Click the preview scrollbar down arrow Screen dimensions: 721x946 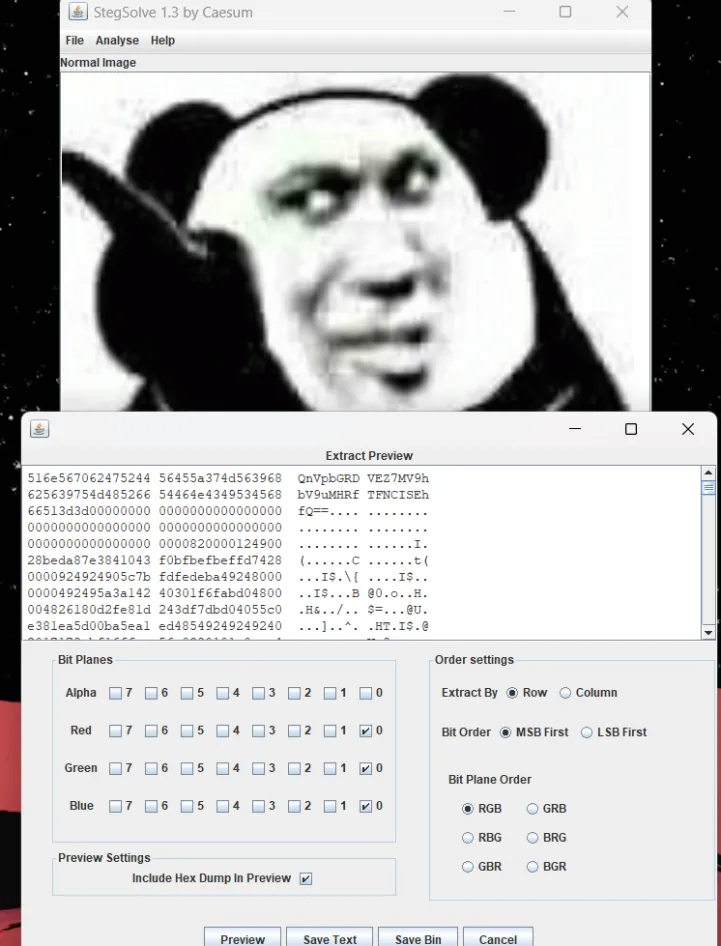(708, 632)
